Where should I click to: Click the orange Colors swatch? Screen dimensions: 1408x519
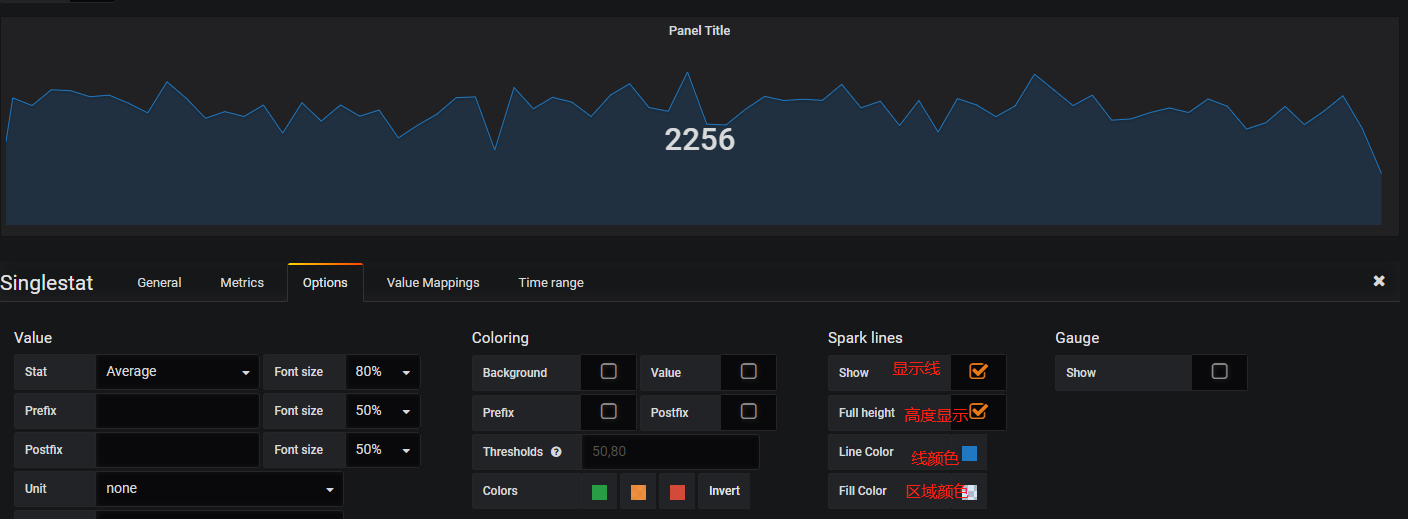coord(639,492)
